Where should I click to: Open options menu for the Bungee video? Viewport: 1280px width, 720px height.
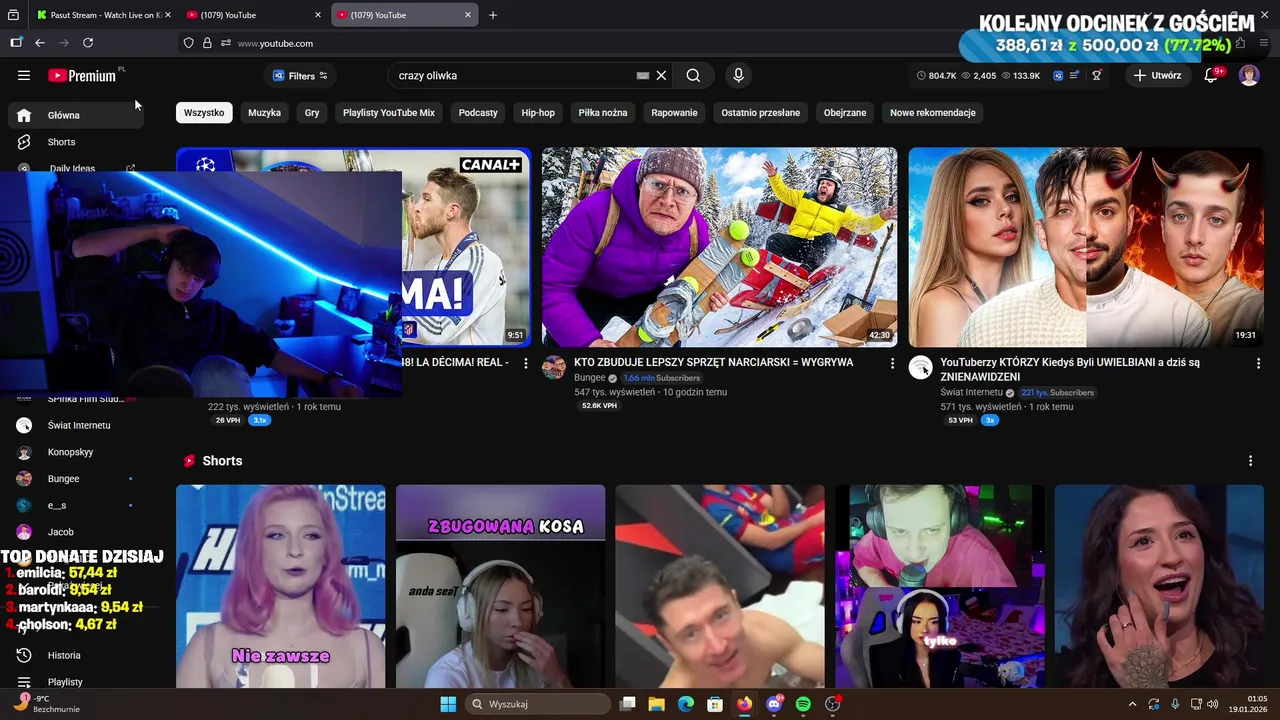coord(892,364)
